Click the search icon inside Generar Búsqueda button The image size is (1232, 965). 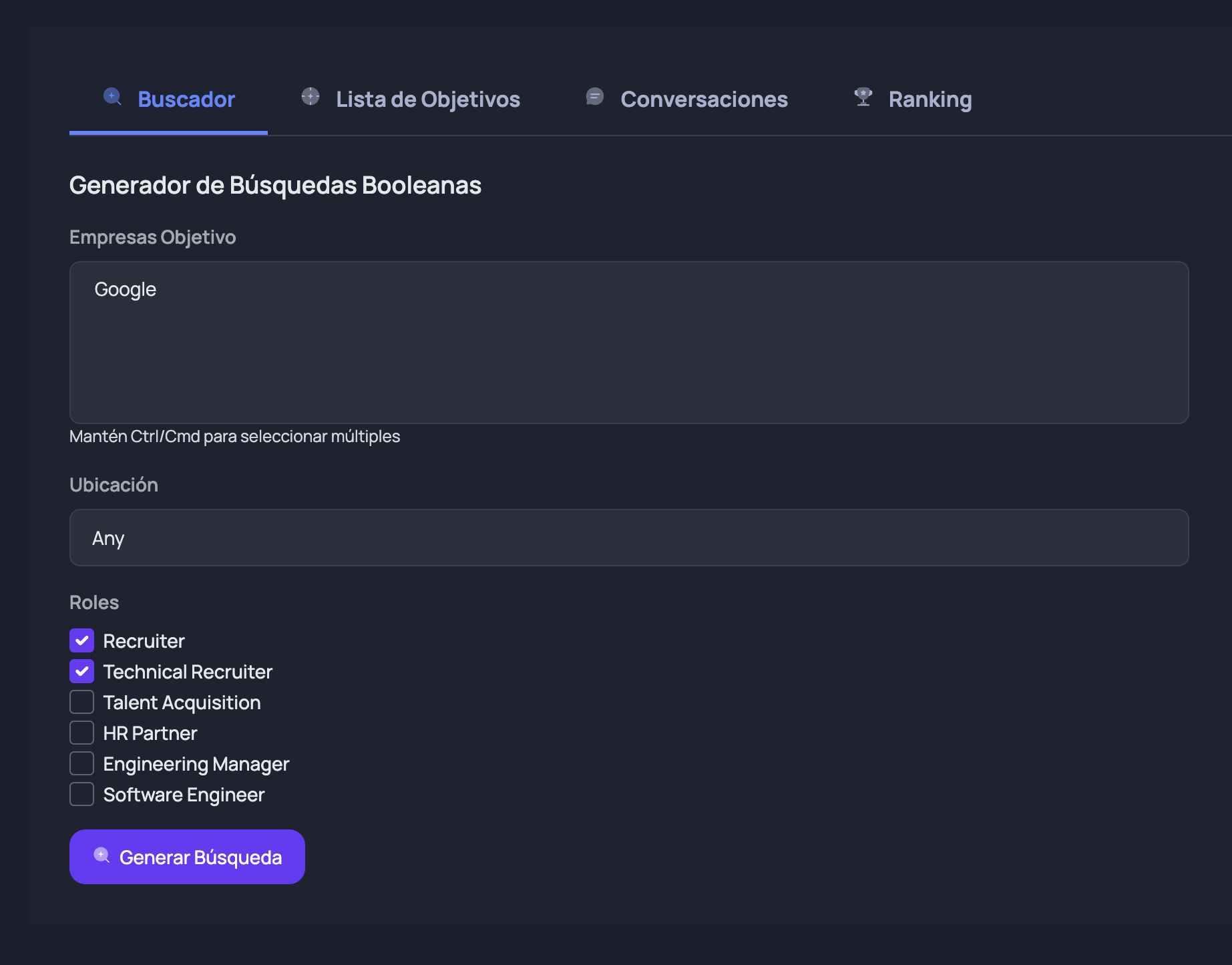click(101, 855)
